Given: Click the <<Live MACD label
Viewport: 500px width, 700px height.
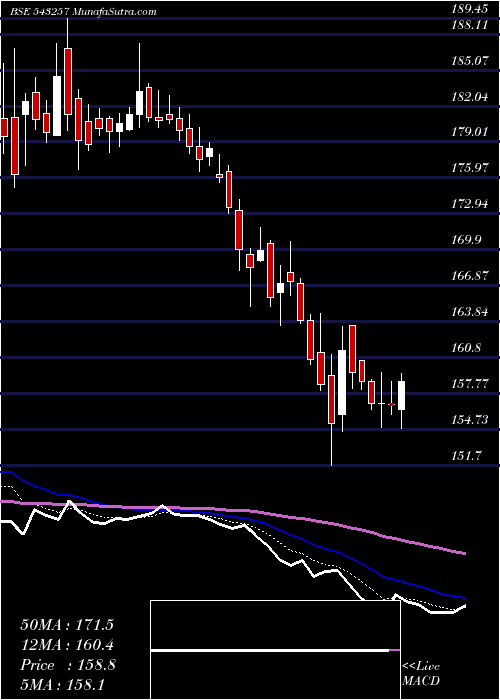Looking at the screenshot, I should (421, 674).
